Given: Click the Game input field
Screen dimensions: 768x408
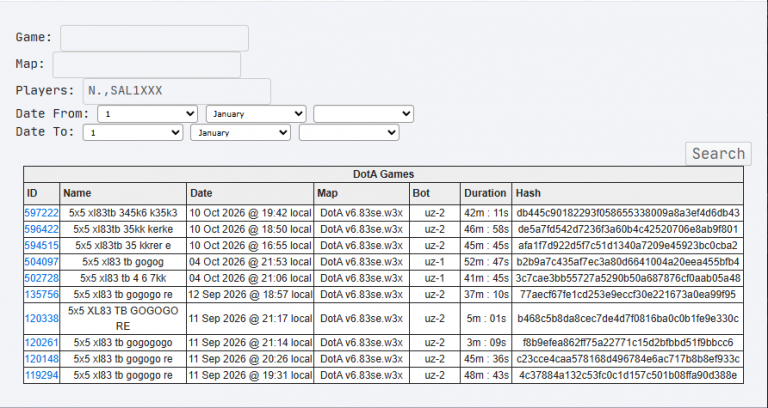Looking at the screenshot, I should click(154, 38).
